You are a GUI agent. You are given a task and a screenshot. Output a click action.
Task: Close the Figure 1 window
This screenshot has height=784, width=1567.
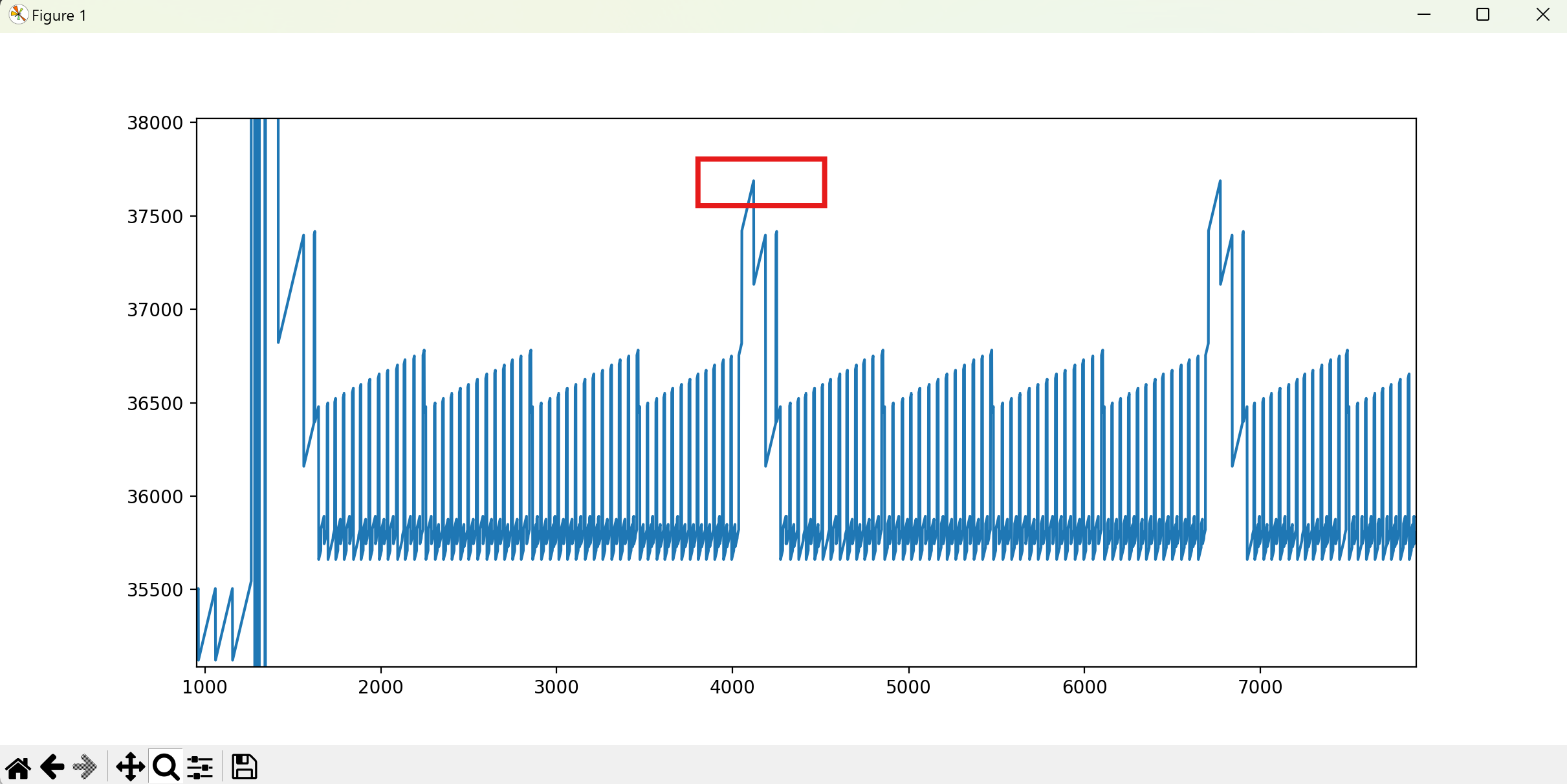(x=1543, y=14)
